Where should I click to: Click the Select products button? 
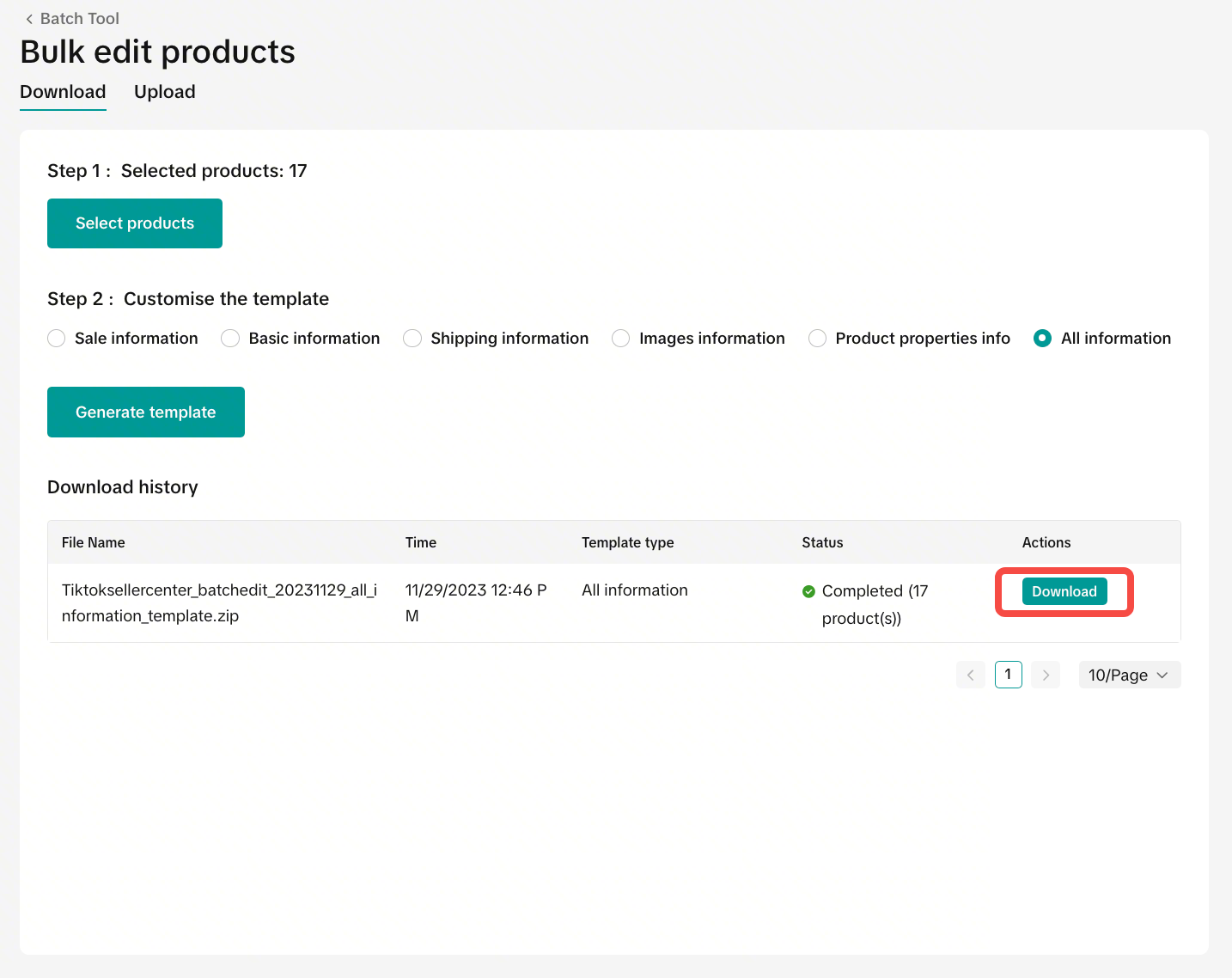[x=135, y=223]
